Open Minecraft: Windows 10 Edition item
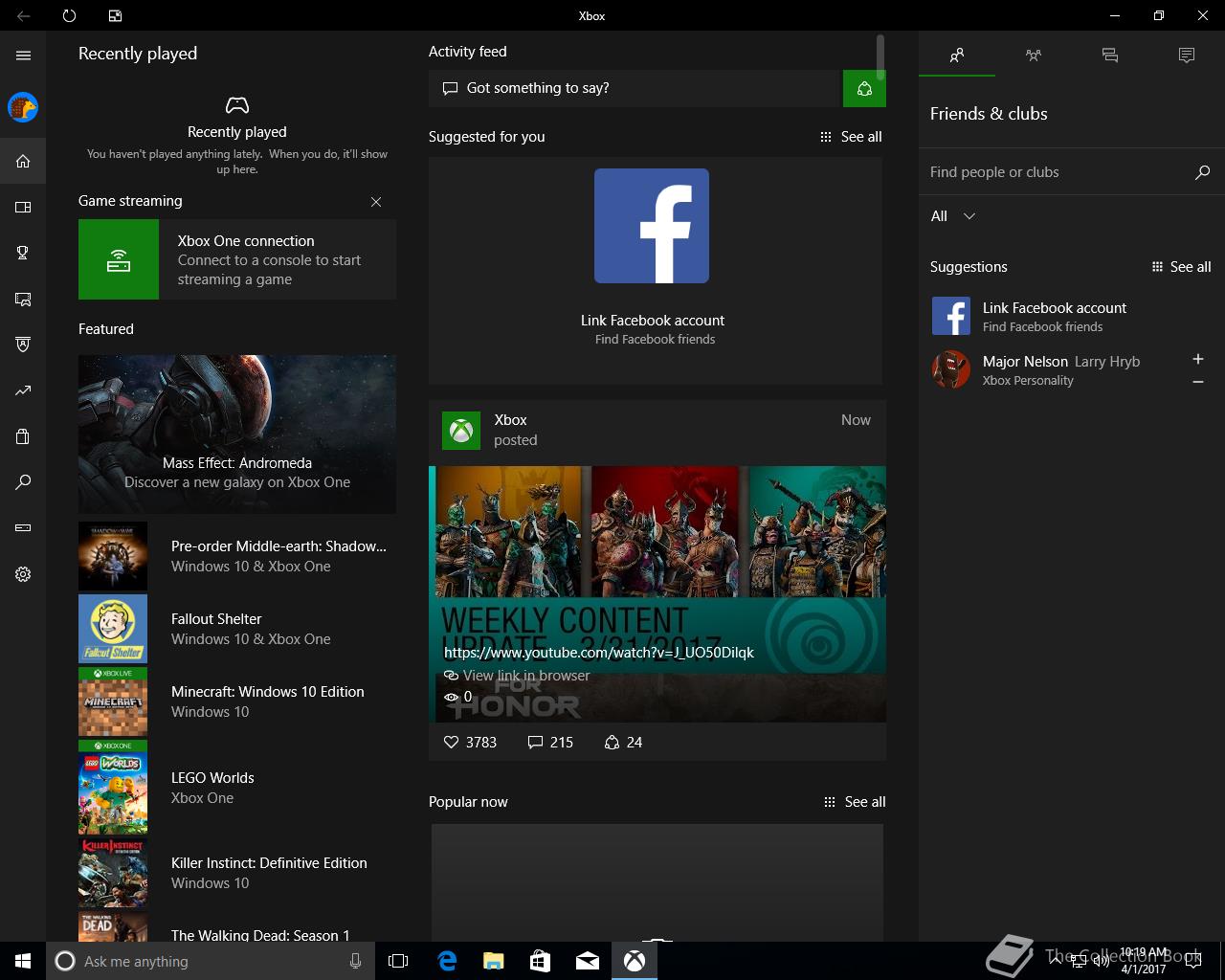Screen dimensions: 1225x980 click(x=237, y=702)
